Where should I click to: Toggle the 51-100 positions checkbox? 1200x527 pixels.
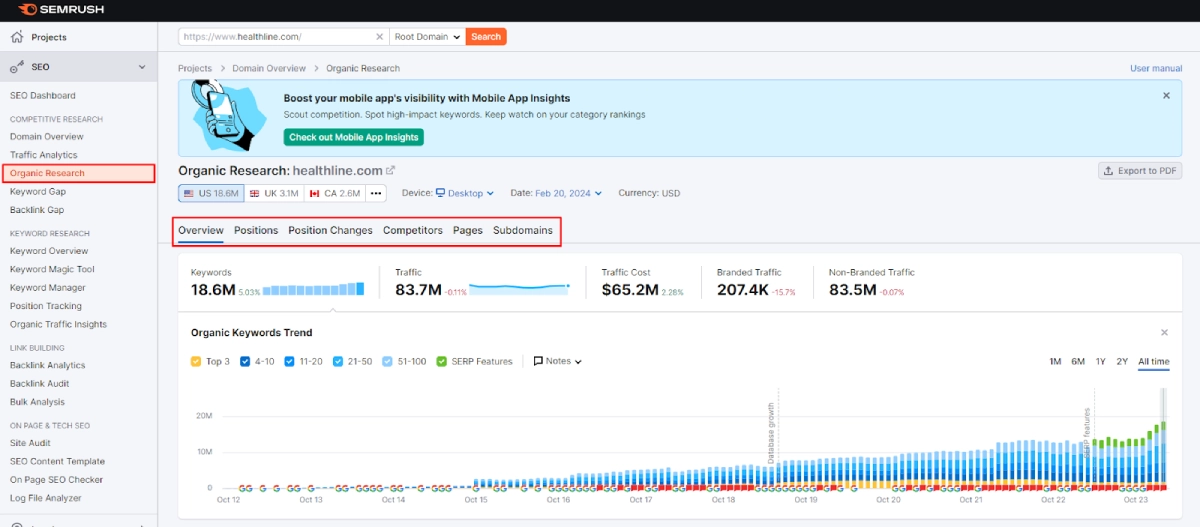click(387, 362)
